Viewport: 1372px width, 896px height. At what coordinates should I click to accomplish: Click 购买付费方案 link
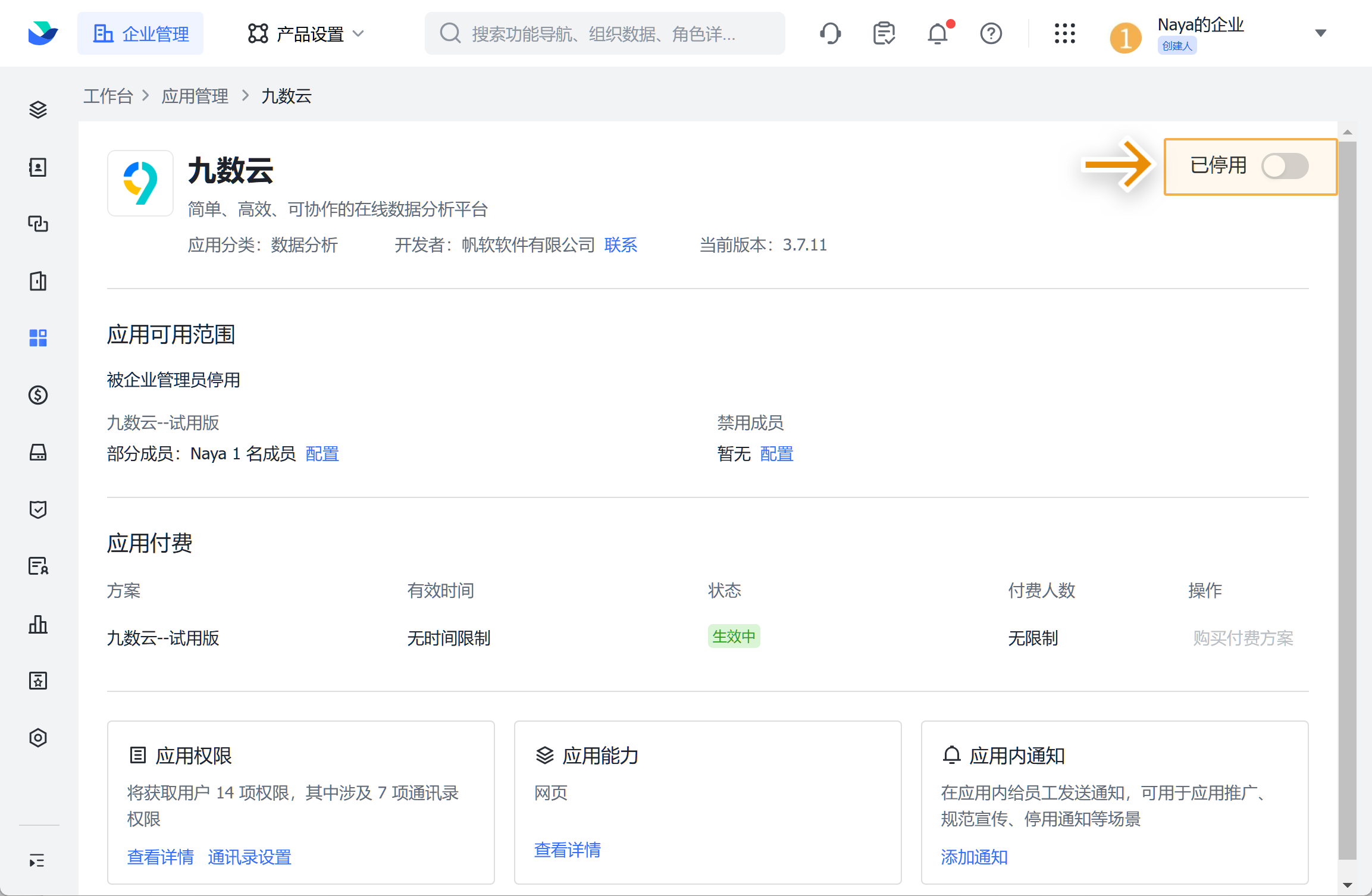tap(1243, 638)
